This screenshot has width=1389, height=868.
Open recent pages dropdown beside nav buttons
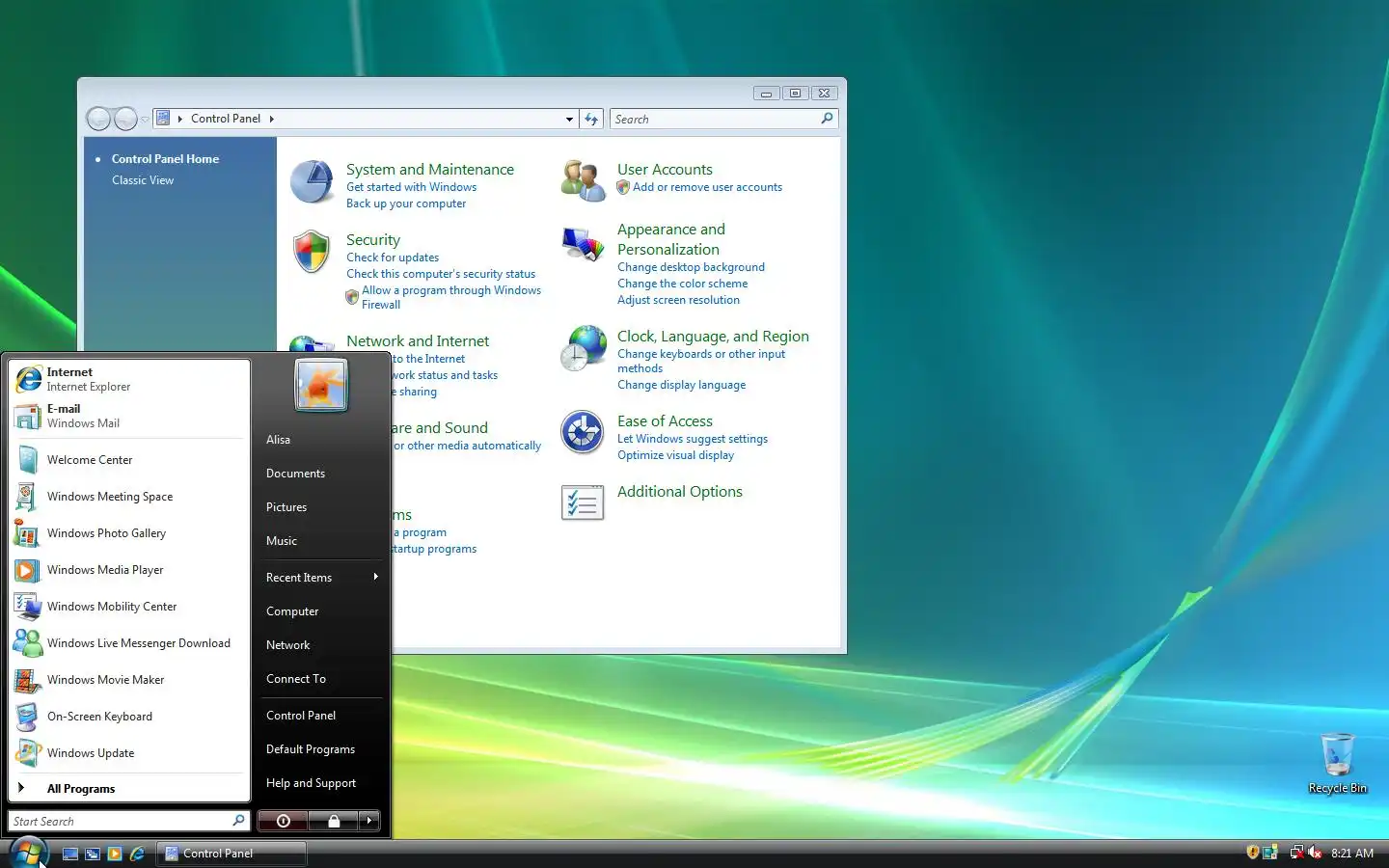pos(145,120)
